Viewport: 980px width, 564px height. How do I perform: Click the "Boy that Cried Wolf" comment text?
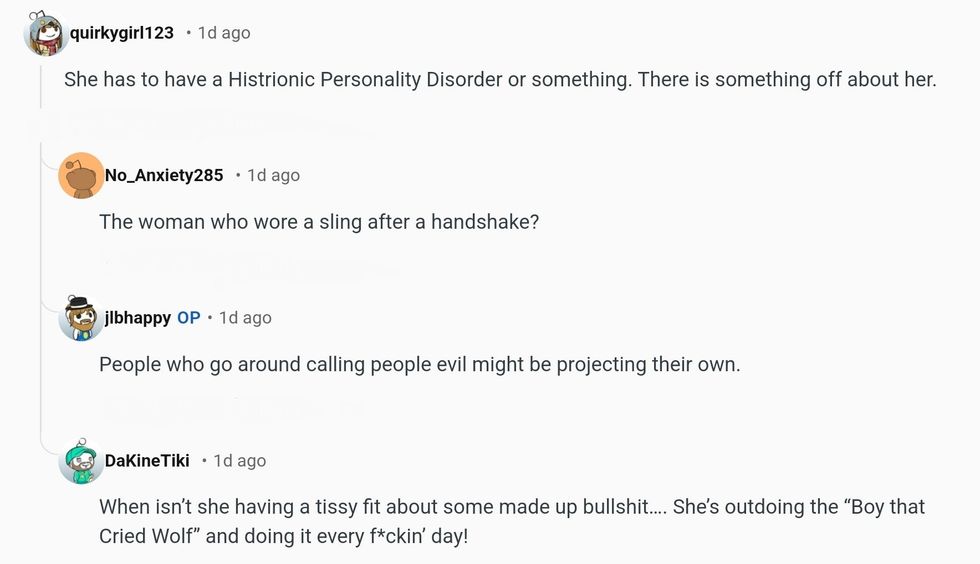pyautogui.click(x=511, y=521)
